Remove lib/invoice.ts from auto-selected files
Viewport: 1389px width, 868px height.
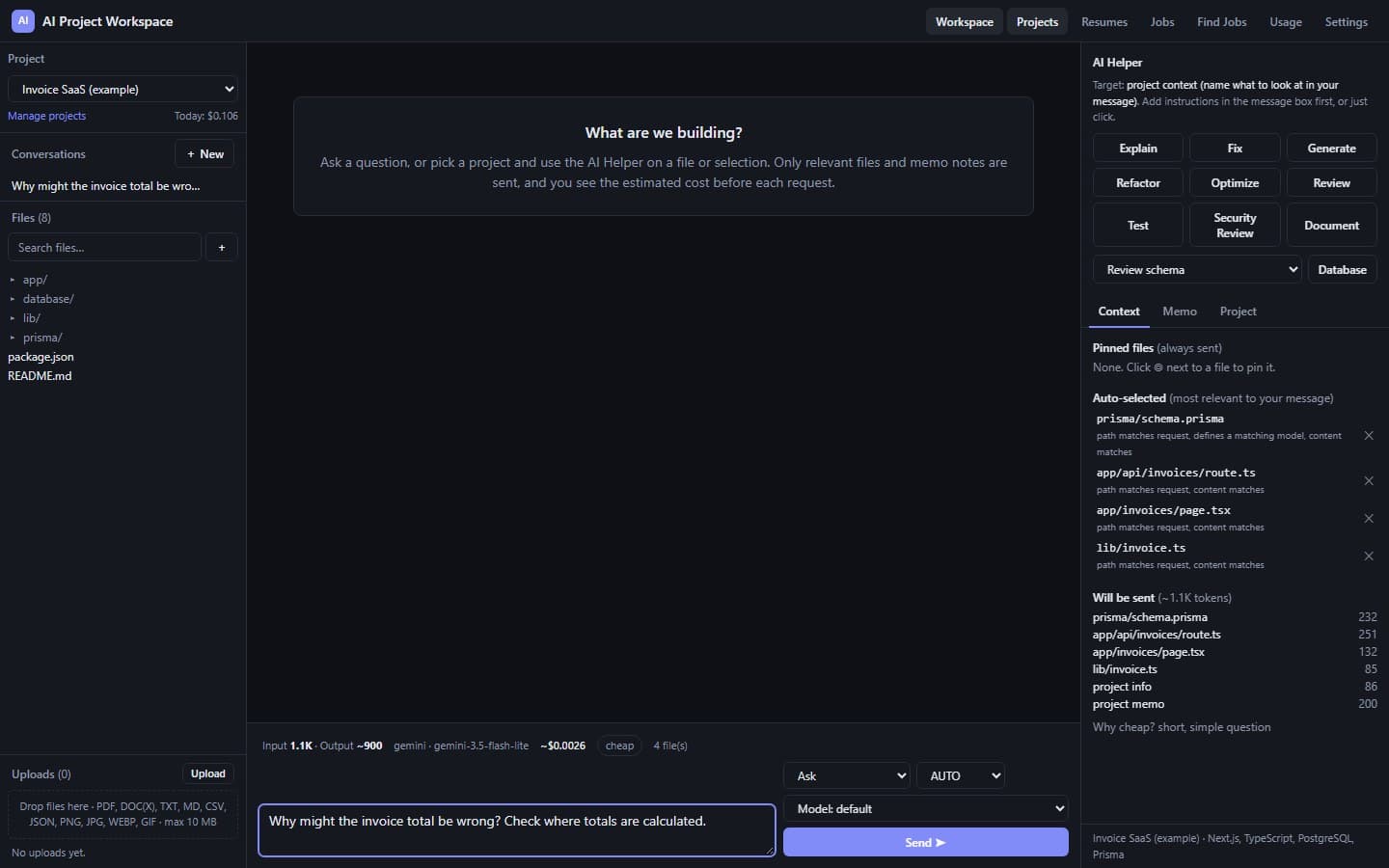[x=1368, y=556]
